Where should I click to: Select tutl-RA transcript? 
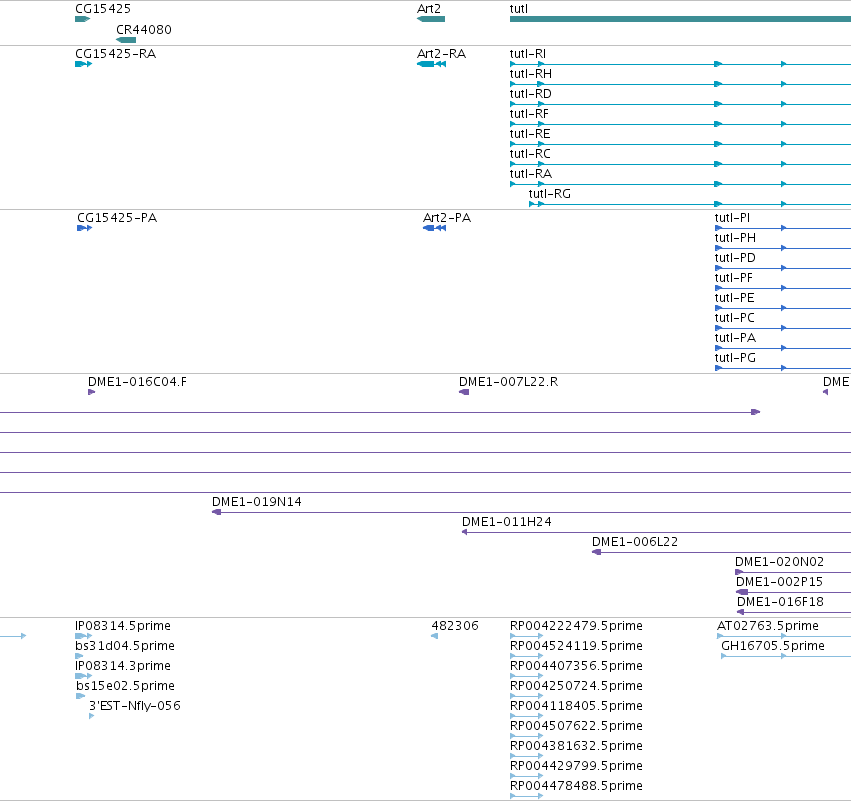click(x=531, y=174)
